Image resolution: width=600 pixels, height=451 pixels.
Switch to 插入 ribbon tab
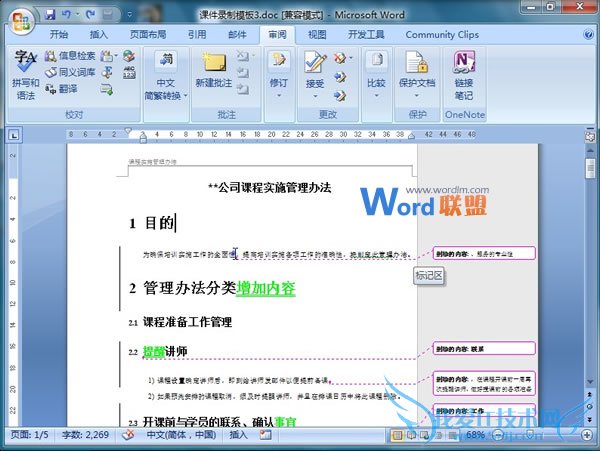(99, 35)
